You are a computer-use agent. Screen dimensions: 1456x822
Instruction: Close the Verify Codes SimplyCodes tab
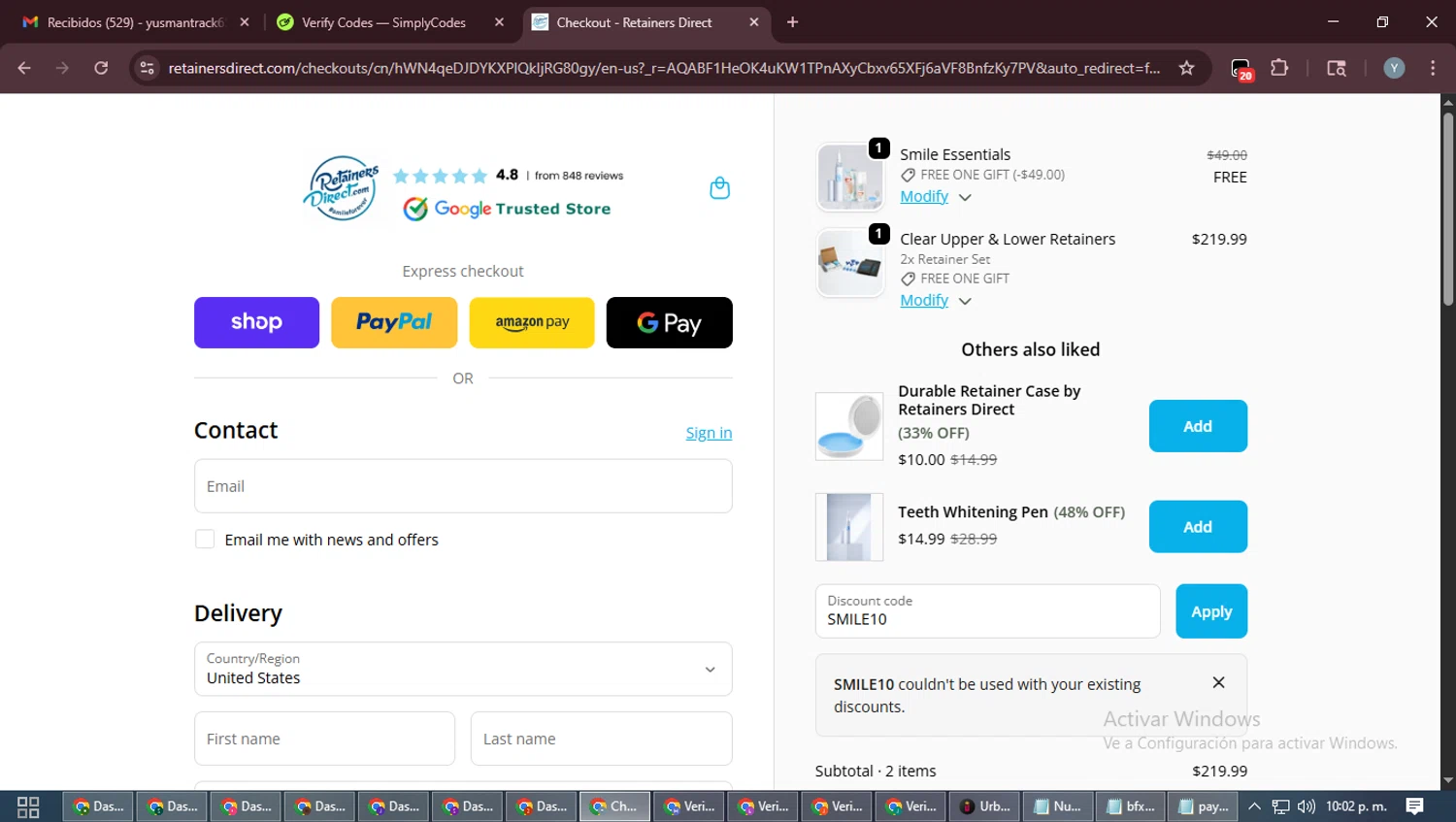(499, 22)
